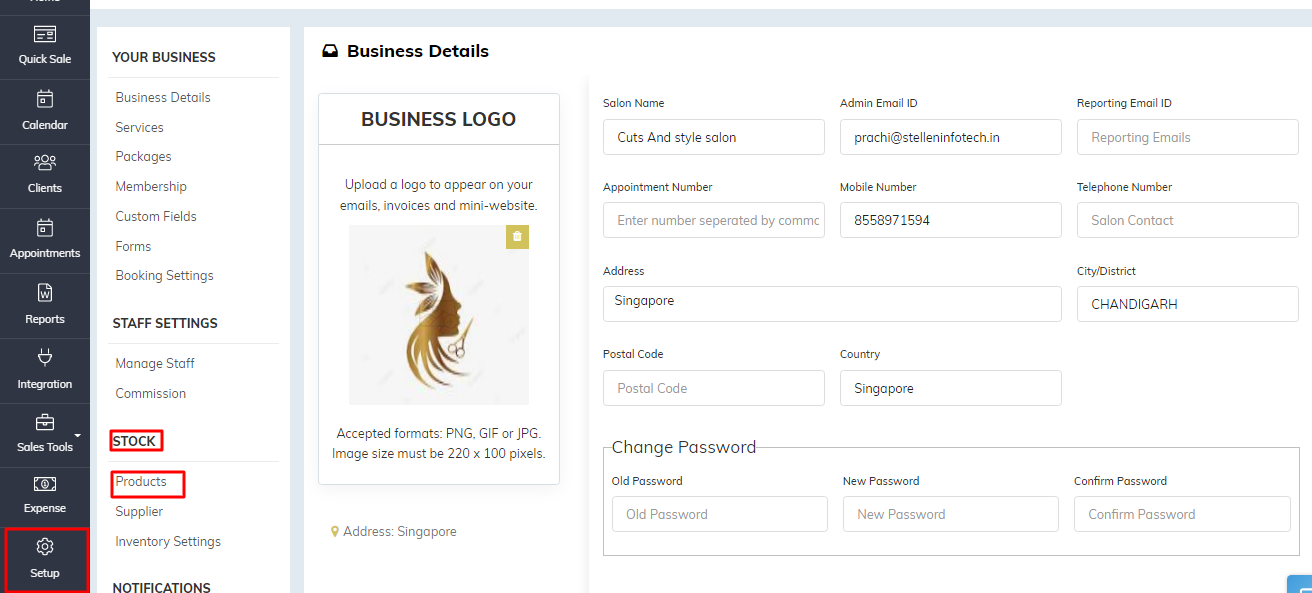Click the Reporting Email ID field
This screenshot has width=1312, height=593.
coord(1187,137)
